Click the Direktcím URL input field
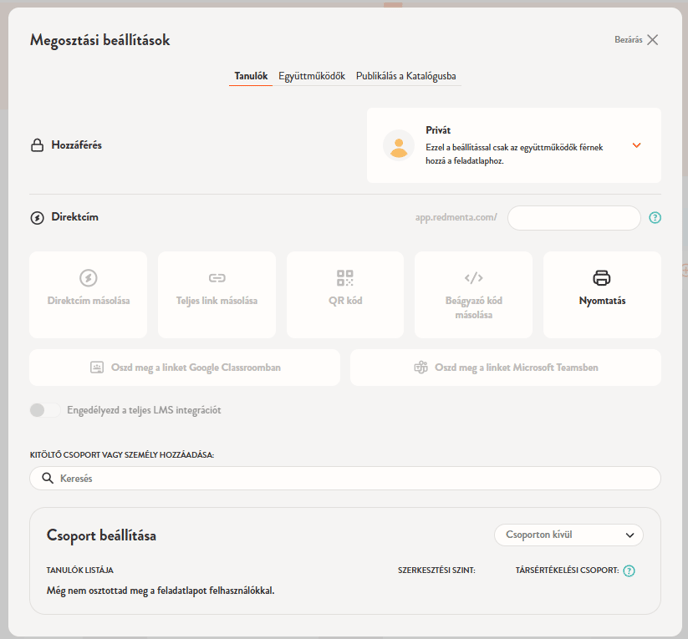Screen dimensions: 688x639 573,218
